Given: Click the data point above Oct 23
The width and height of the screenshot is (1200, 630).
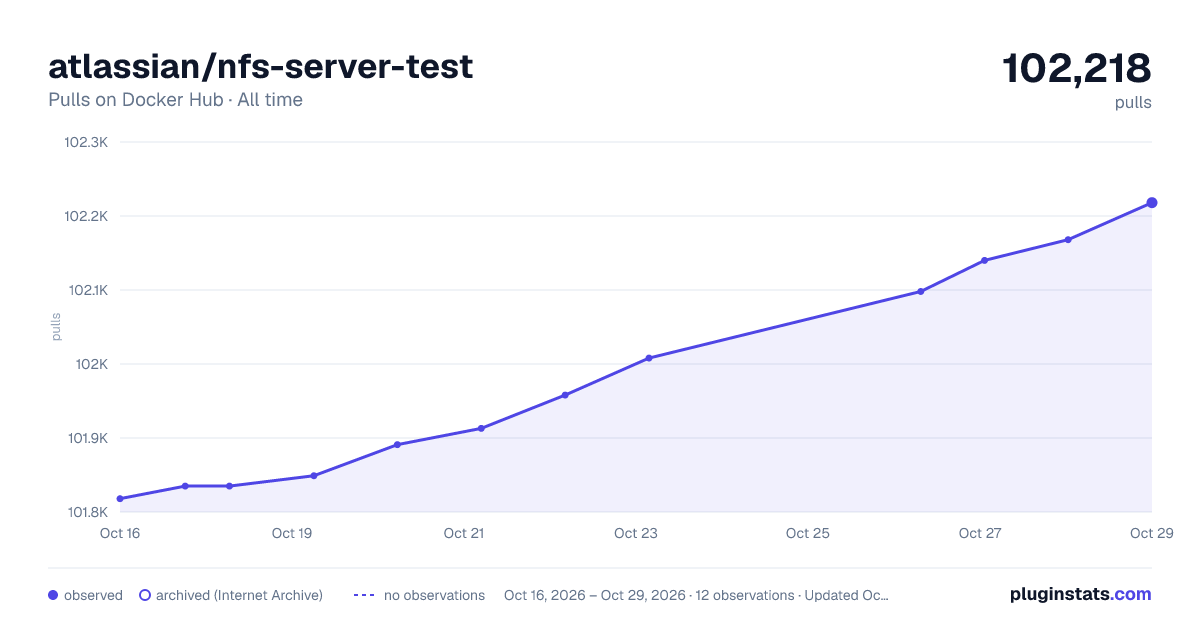Looking at the screenshot, I should (x=649, y=358).
